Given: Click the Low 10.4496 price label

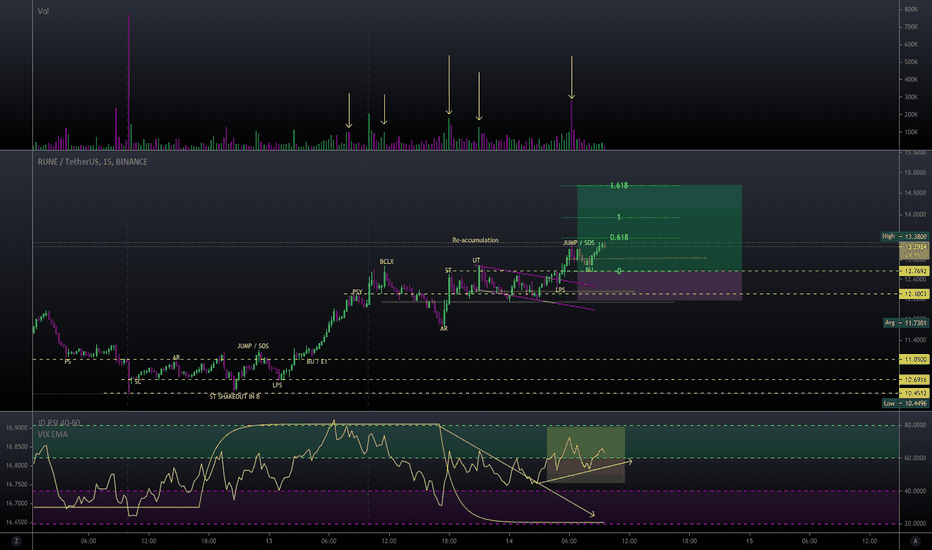Looking at the screenshot, I should (905, 403).
